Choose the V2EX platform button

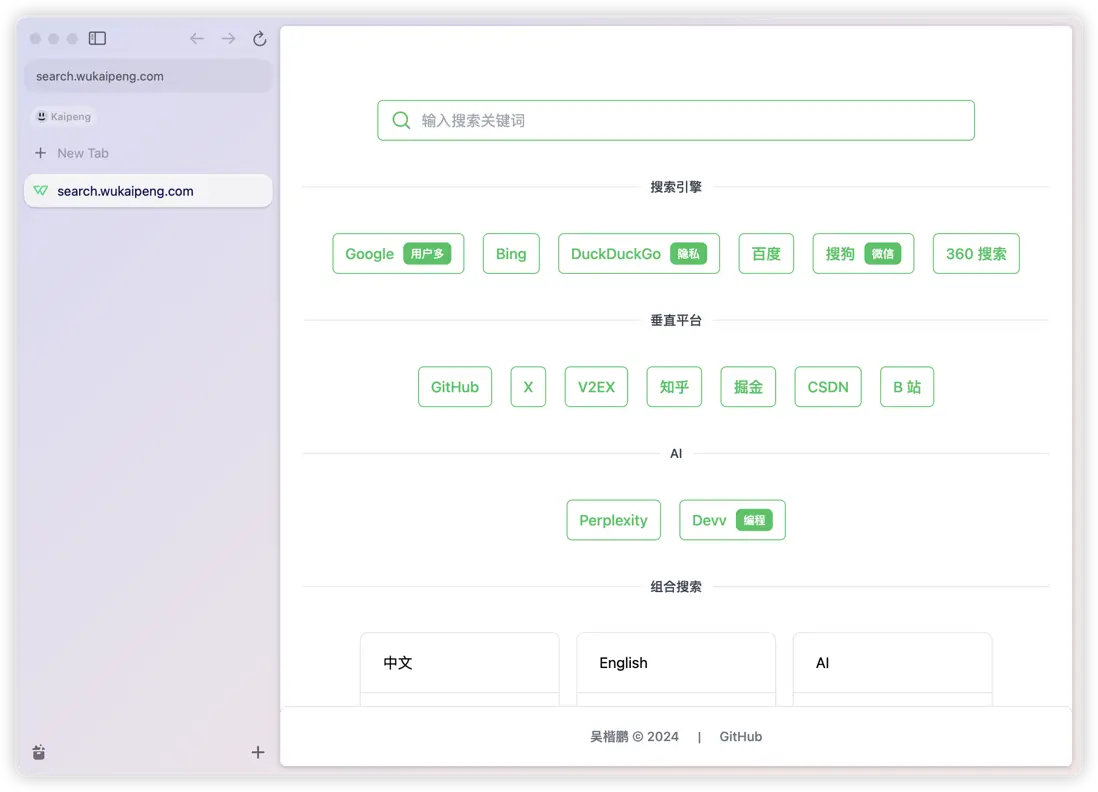click(x=597, y=387)
